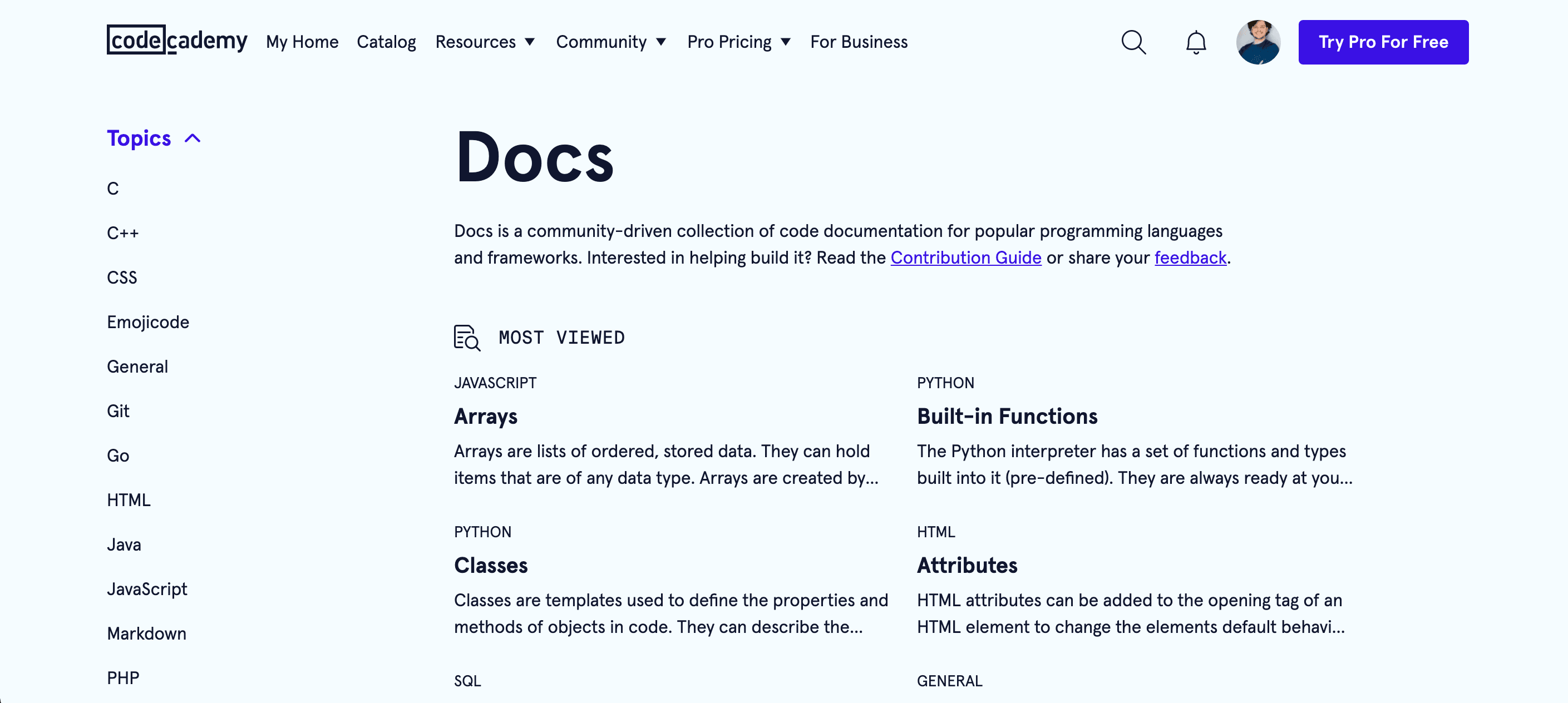Click the Codecademy logo
The image size is (1568, 703).
tap(177, 41)
